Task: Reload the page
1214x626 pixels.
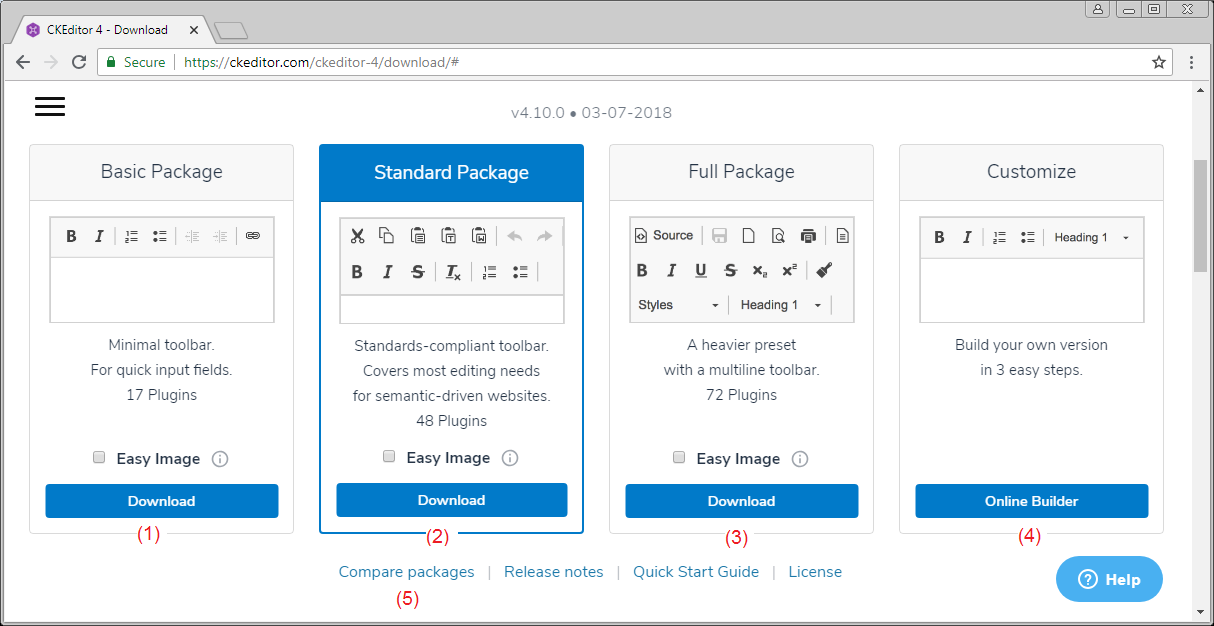Action: 79,62
